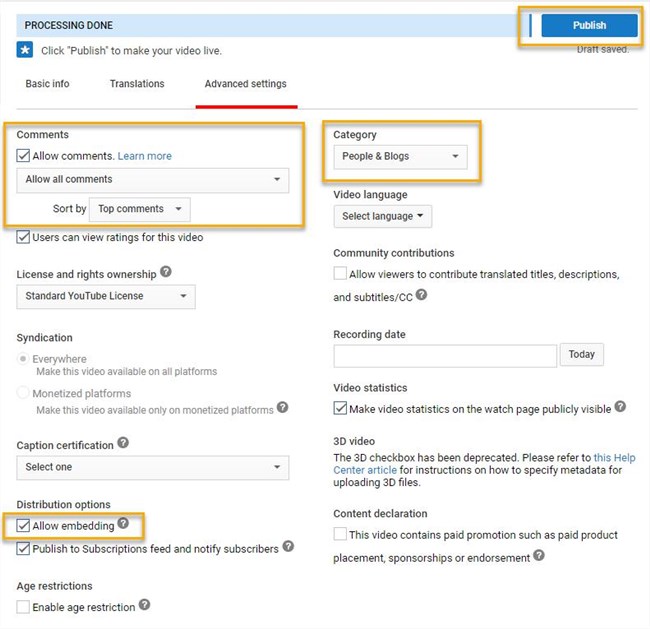The height and width of the screenshot is (629, 650).
Task: Open the Category dropdown showing People & Blogs
Action: click(x=400, y=156)
